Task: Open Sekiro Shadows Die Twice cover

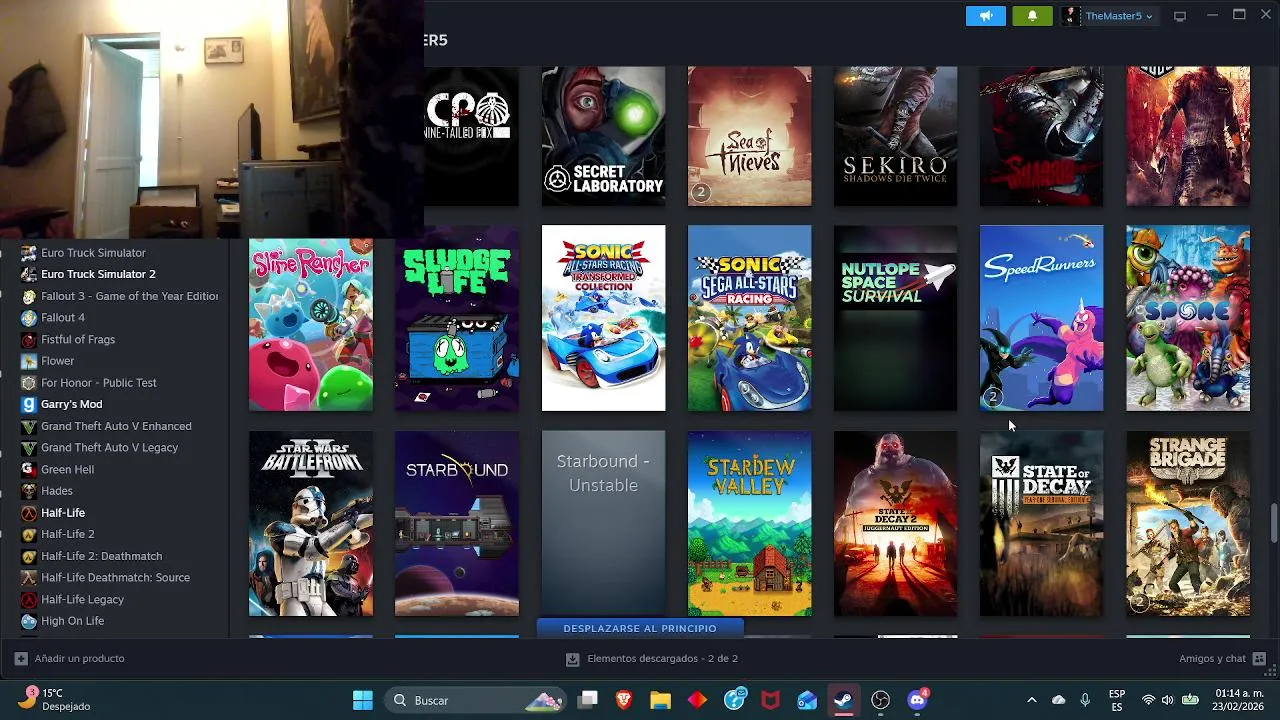Action: [x=895, y=136]
